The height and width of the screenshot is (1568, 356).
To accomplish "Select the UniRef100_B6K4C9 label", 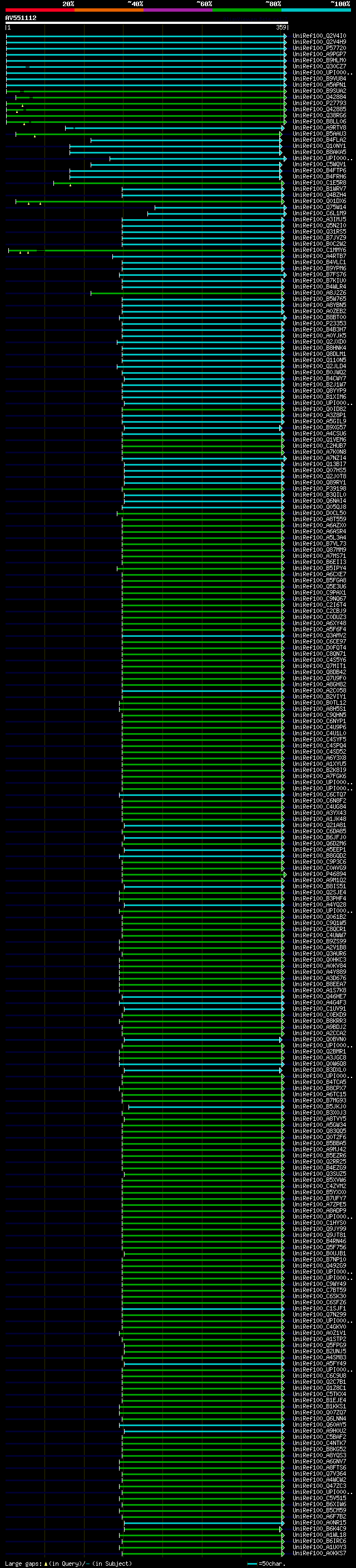I will [x=319, y=1529].
